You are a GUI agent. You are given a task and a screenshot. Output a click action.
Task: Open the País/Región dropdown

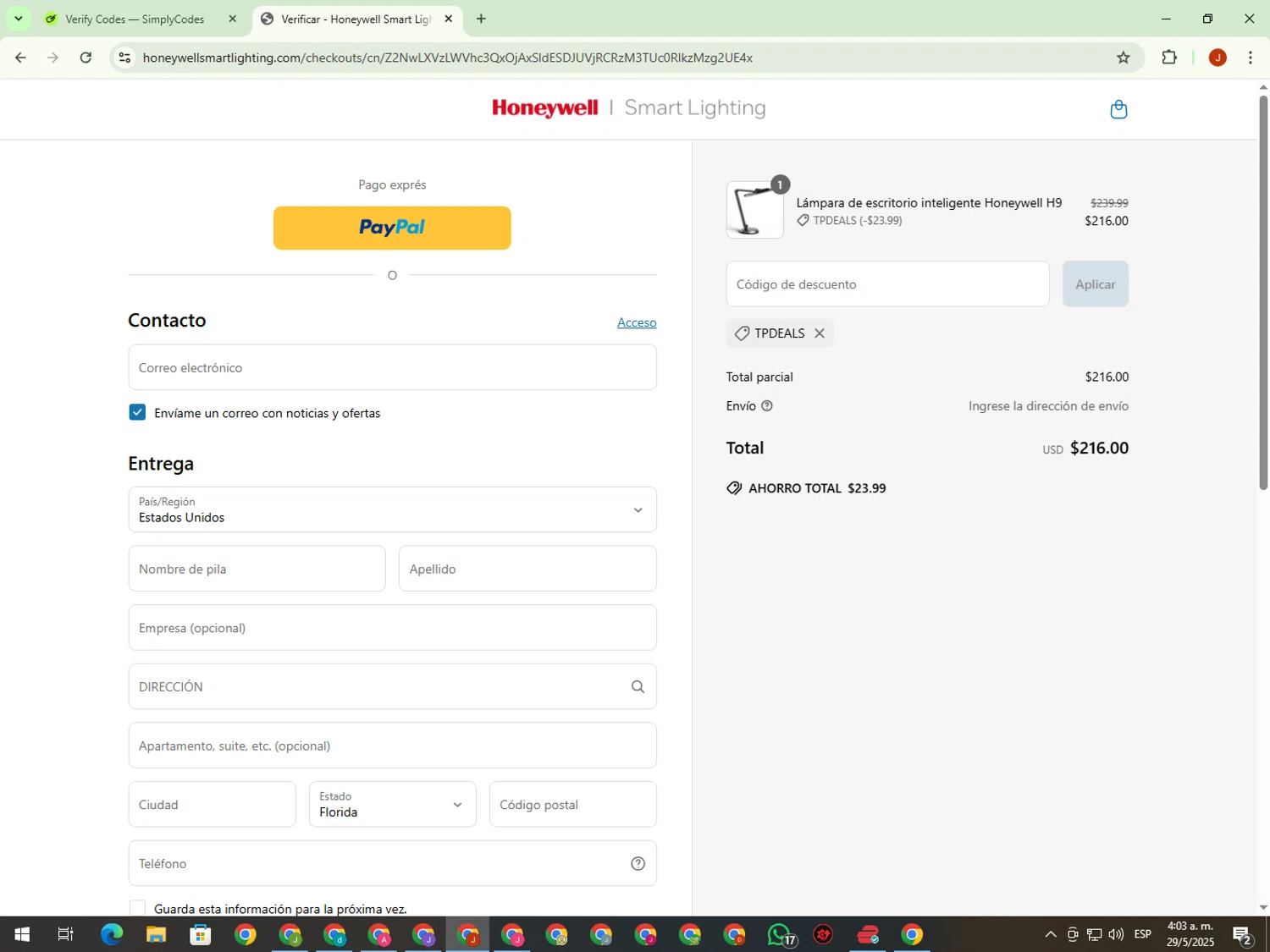click(x=392, y=509)
